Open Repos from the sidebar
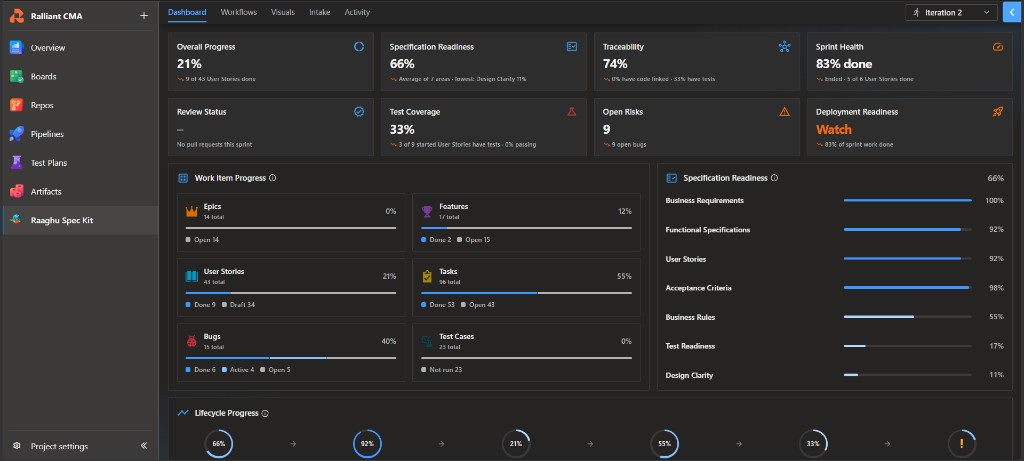 (x=79, y=105)
